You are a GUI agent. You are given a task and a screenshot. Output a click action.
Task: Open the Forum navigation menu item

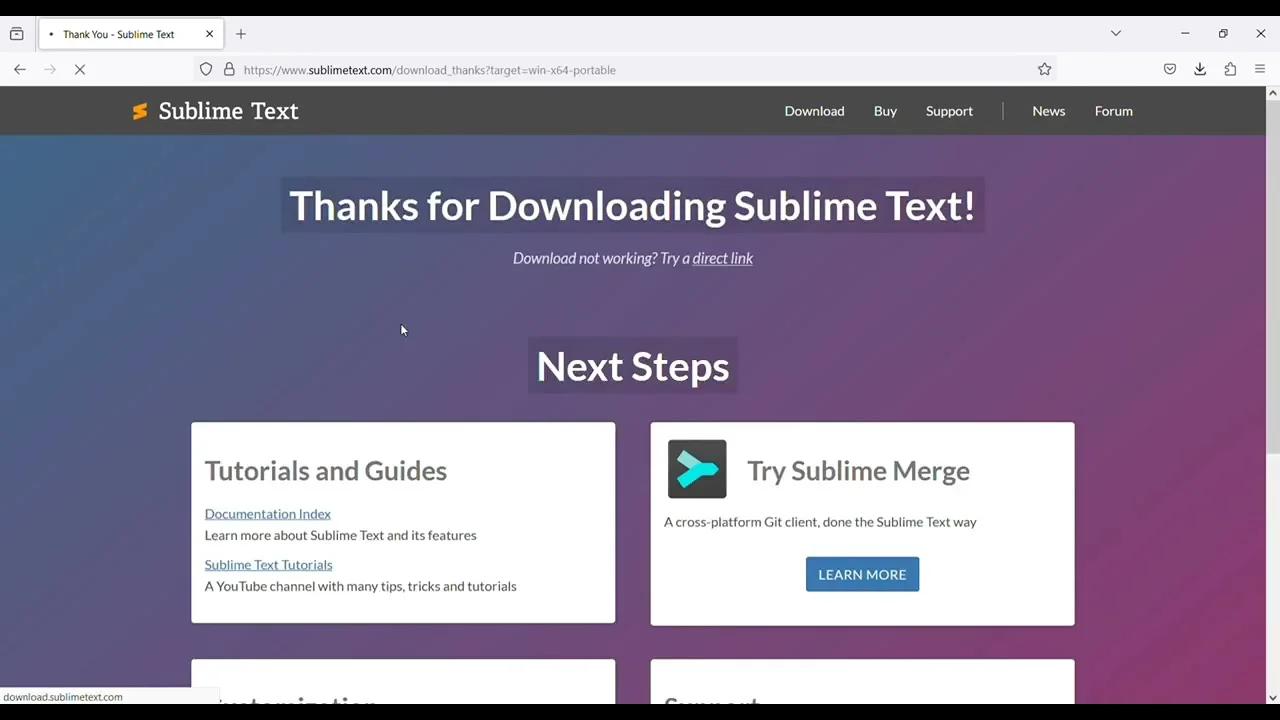tap(1113, 111)
